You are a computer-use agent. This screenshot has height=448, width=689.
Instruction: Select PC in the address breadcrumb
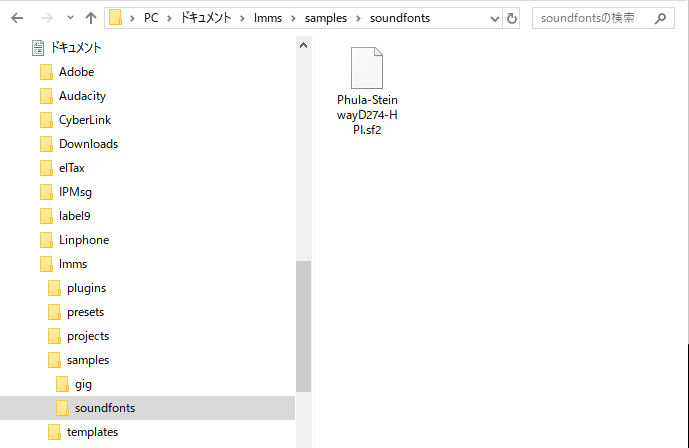151,18
